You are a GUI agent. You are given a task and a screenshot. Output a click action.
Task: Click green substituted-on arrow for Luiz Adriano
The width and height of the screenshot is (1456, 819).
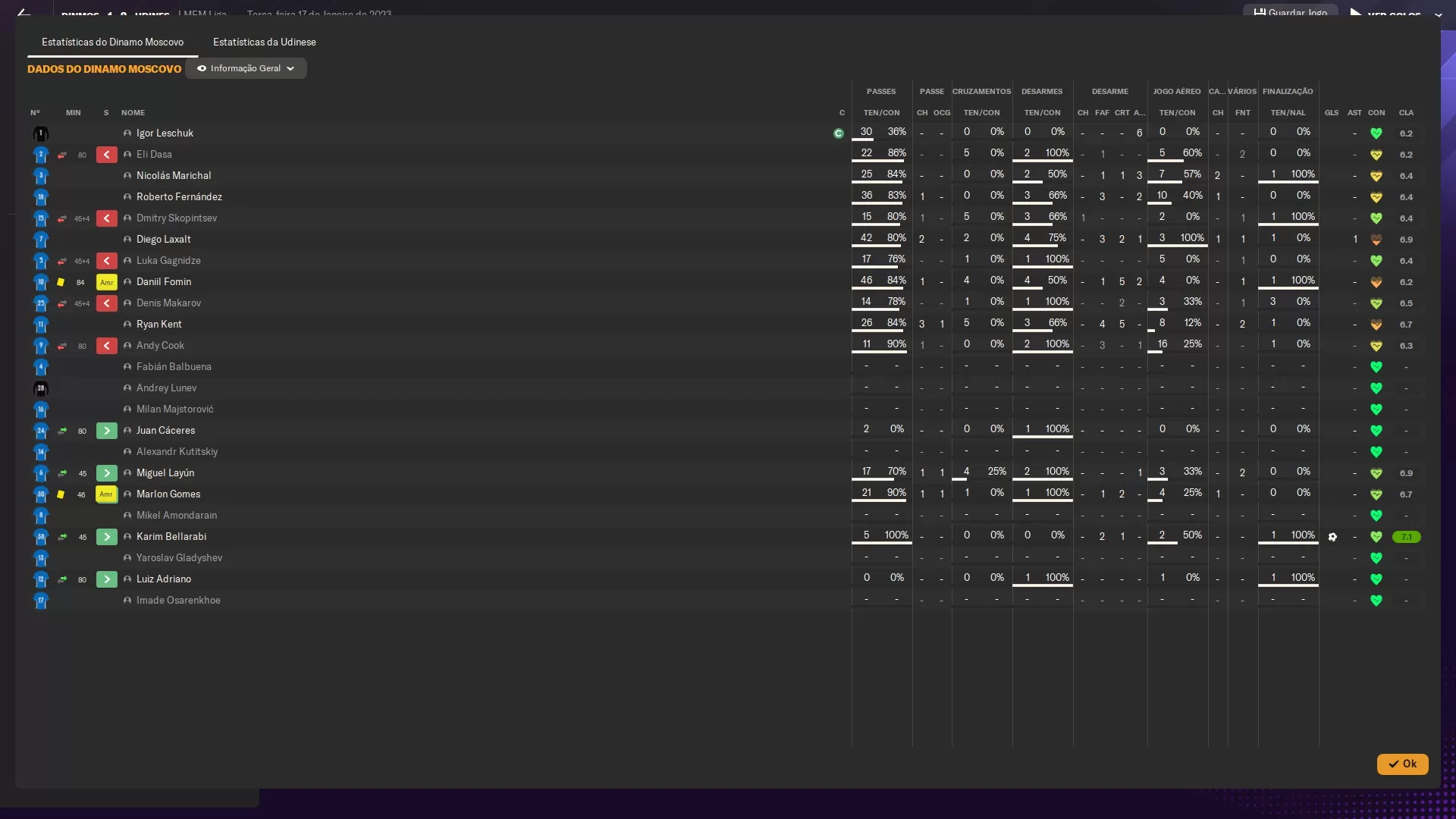tap(107, 579)
